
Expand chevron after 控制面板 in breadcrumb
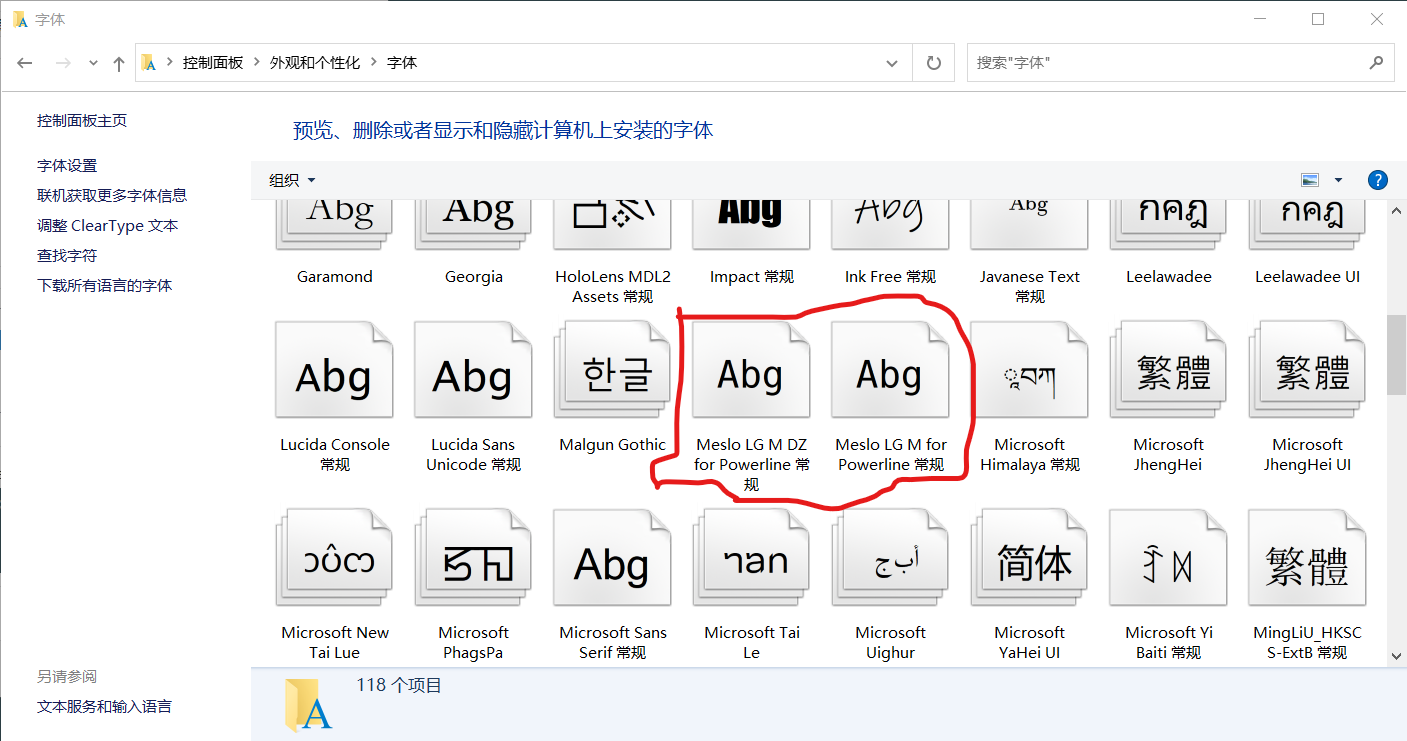257,63
